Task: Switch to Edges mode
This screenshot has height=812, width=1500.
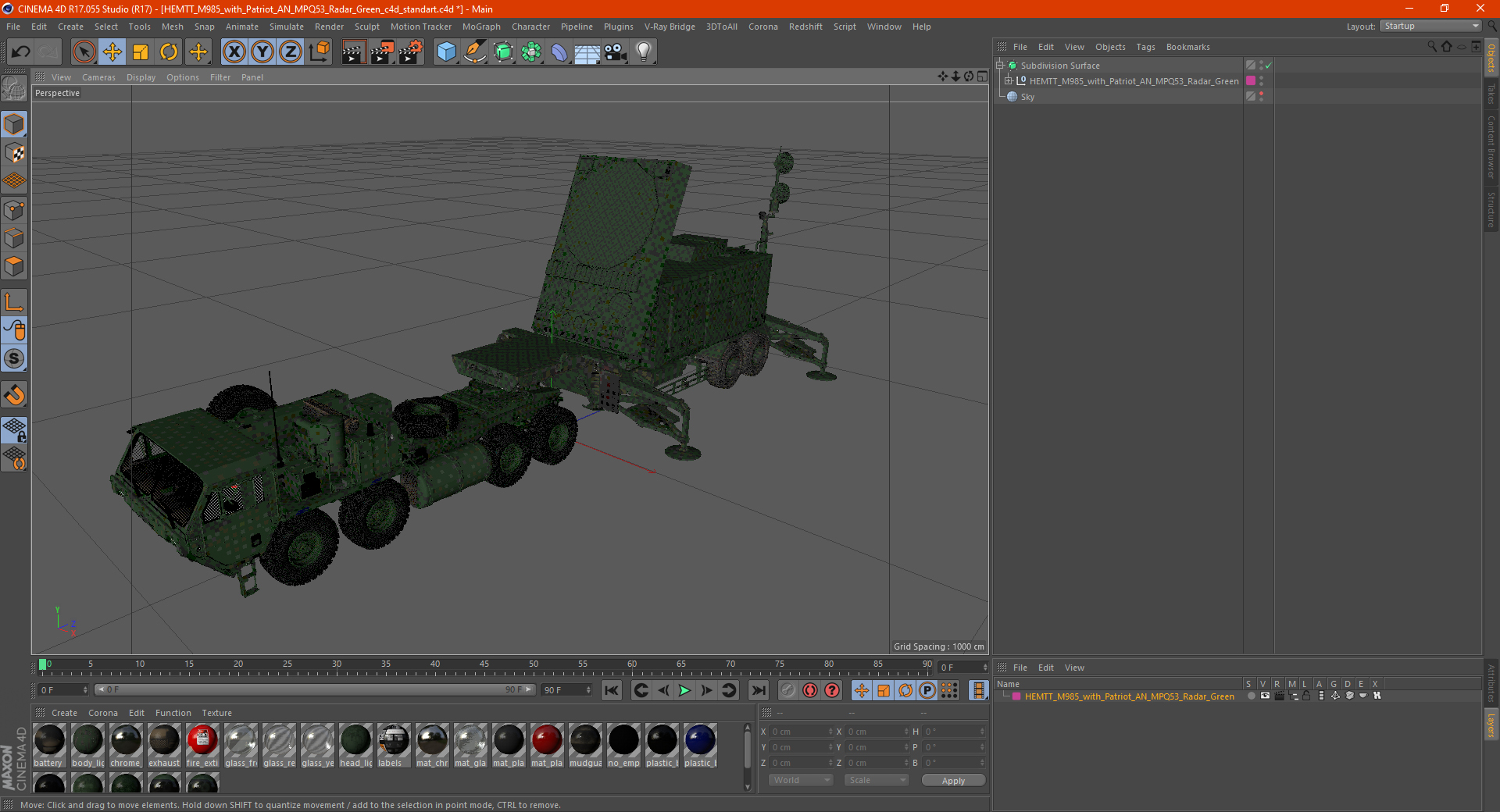Action: [x=15, y=238]
